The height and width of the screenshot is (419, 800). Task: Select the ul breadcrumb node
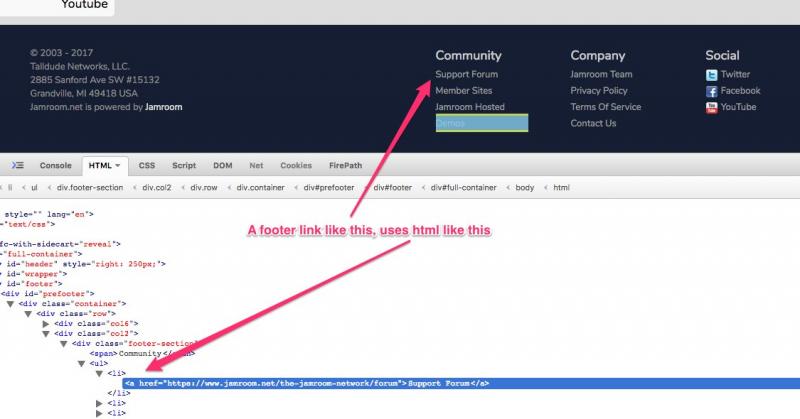click(34, 187)
